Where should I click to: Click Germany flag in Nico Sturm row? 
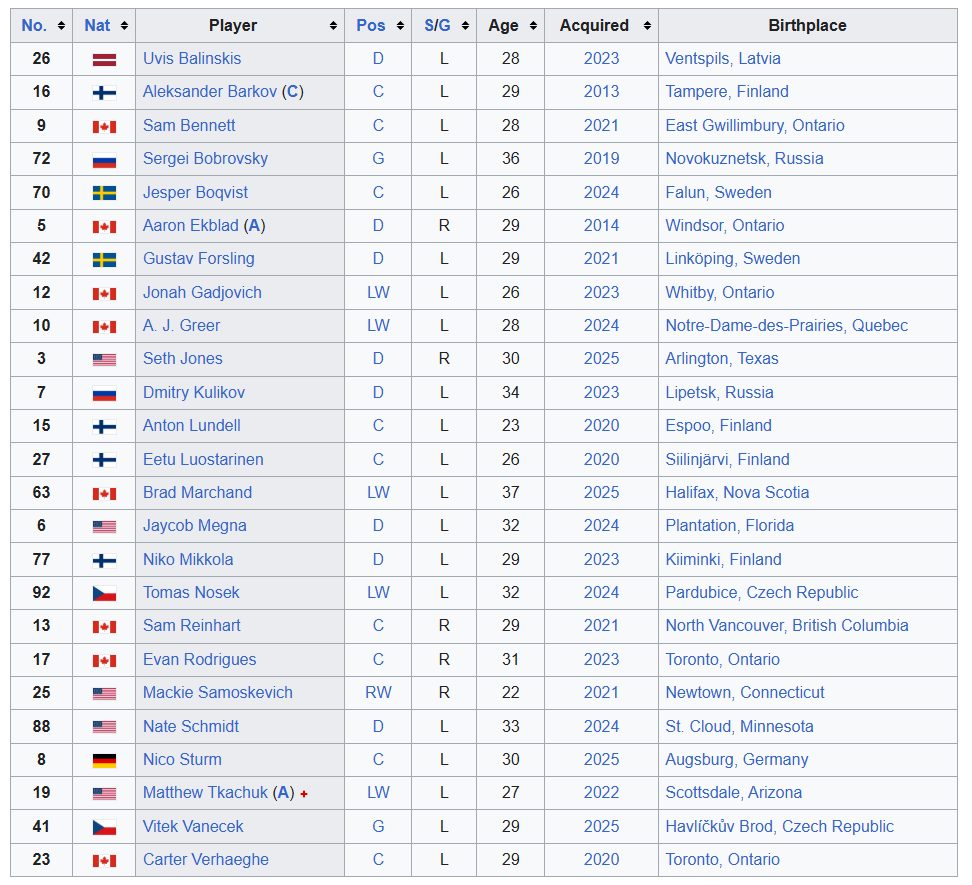point(104,761)
